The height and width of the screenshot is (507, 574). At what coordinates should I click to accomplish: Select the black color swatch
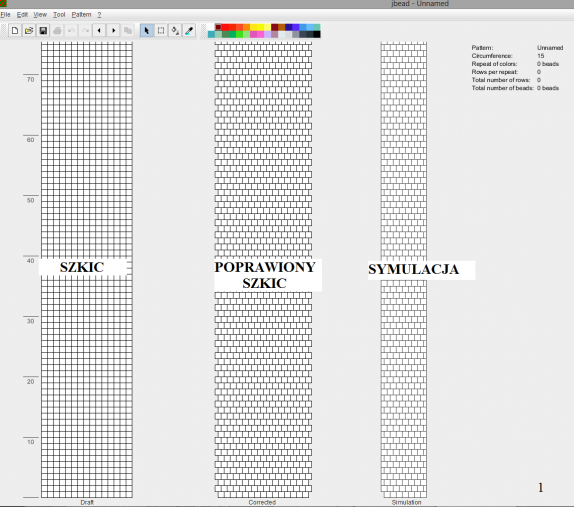point(317,34)
